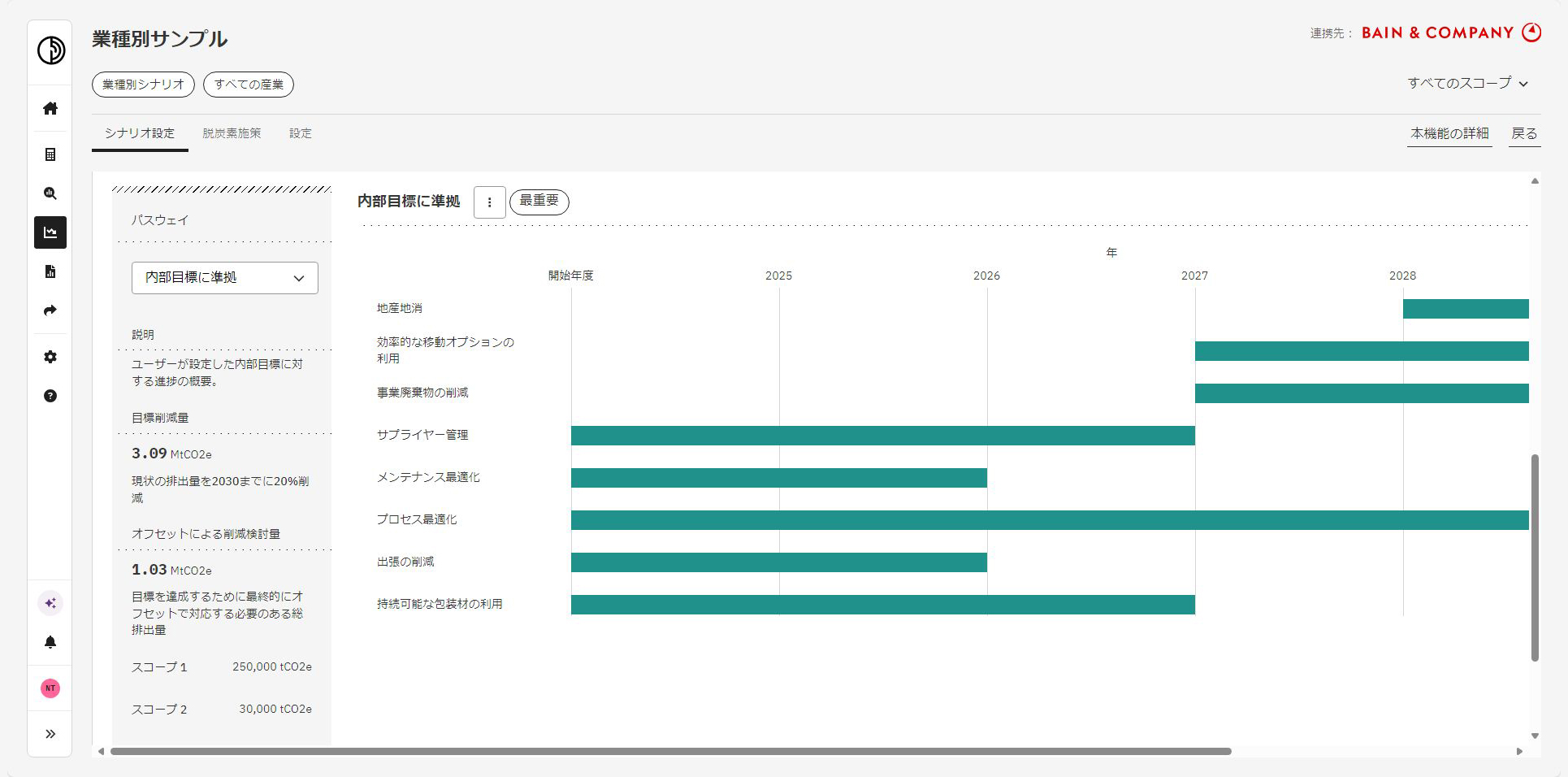Open the report document icon in sidebar
Image resolution: width=1568 pixels, height=777 pixels.
click(x=50, y=271)
